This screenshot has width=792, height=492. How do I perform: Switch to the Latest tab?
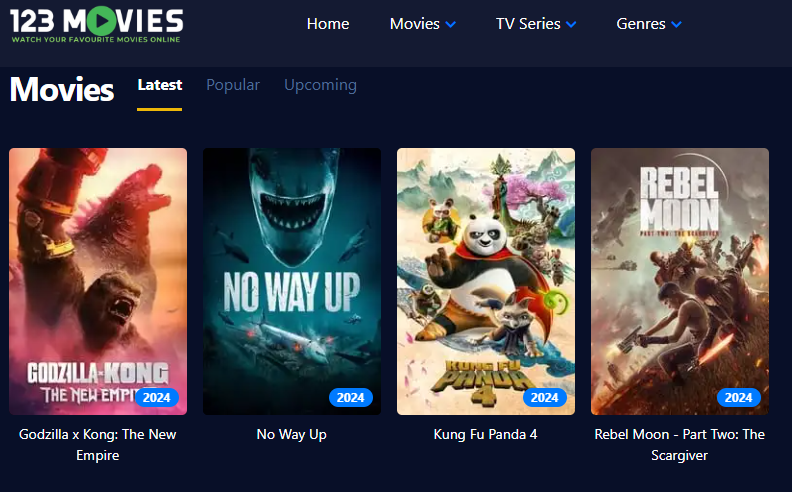pyautogui.click(x=160, y=85)
